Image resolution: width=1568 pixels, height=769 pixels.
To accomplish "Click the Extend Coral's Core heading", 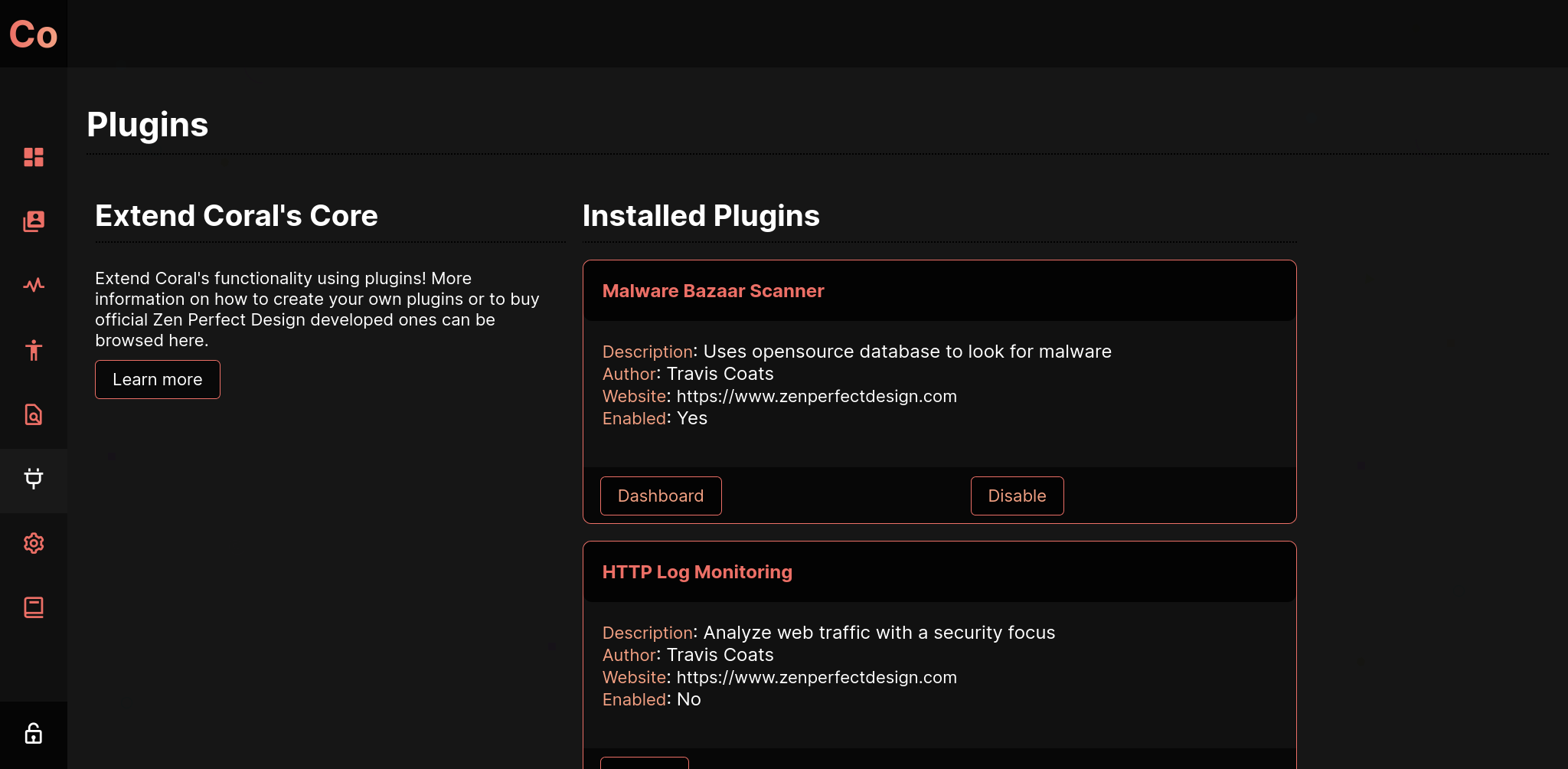I will click(237, 215).
